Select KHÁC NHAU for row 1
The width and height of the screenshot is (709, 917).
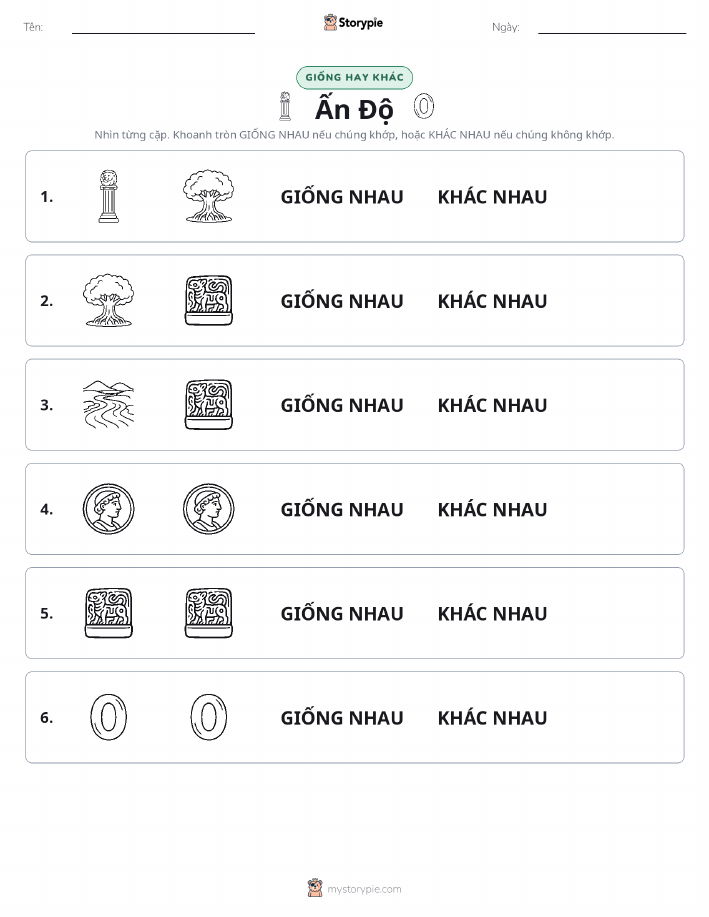pyautogui.click(x=493, y=197)
